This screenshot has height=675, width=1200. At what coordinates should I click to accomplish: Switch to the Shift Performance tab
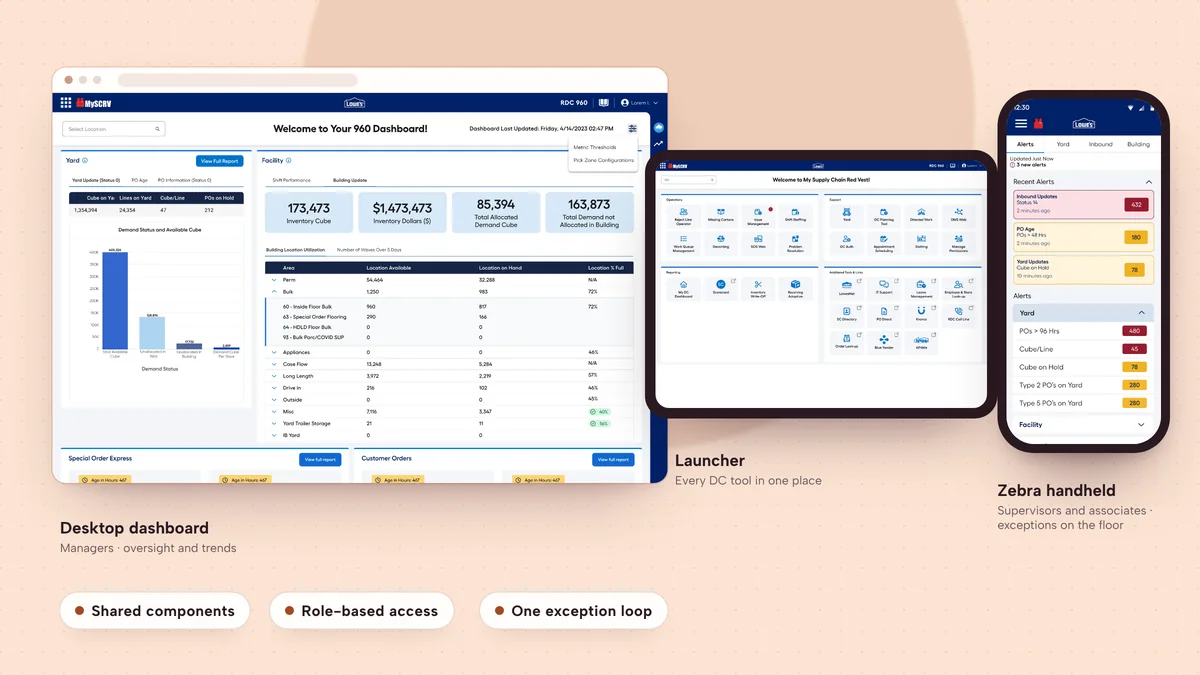tap(292, 180)
